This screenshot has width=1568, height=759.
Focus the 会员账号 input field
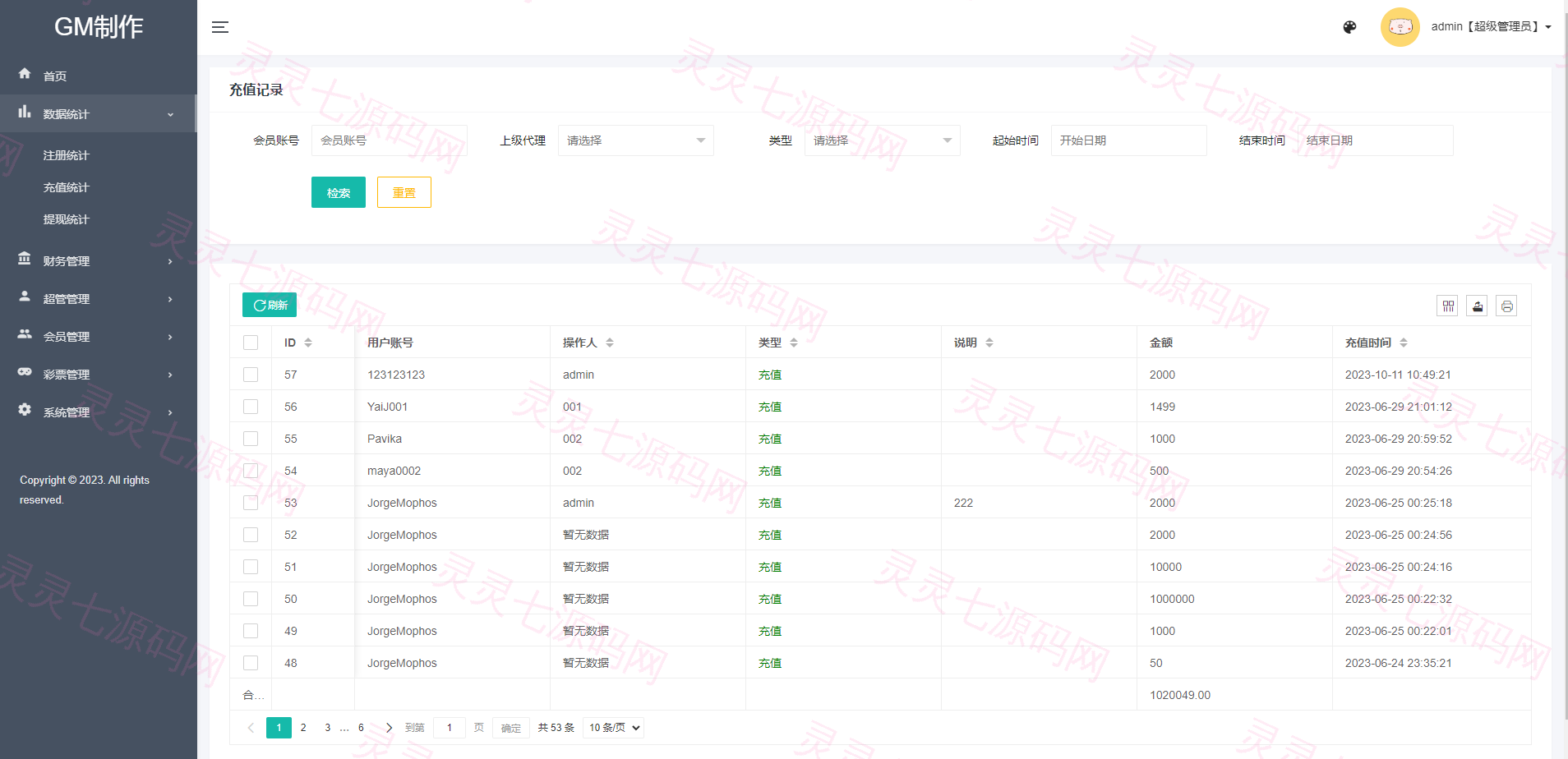coord(390,140)
